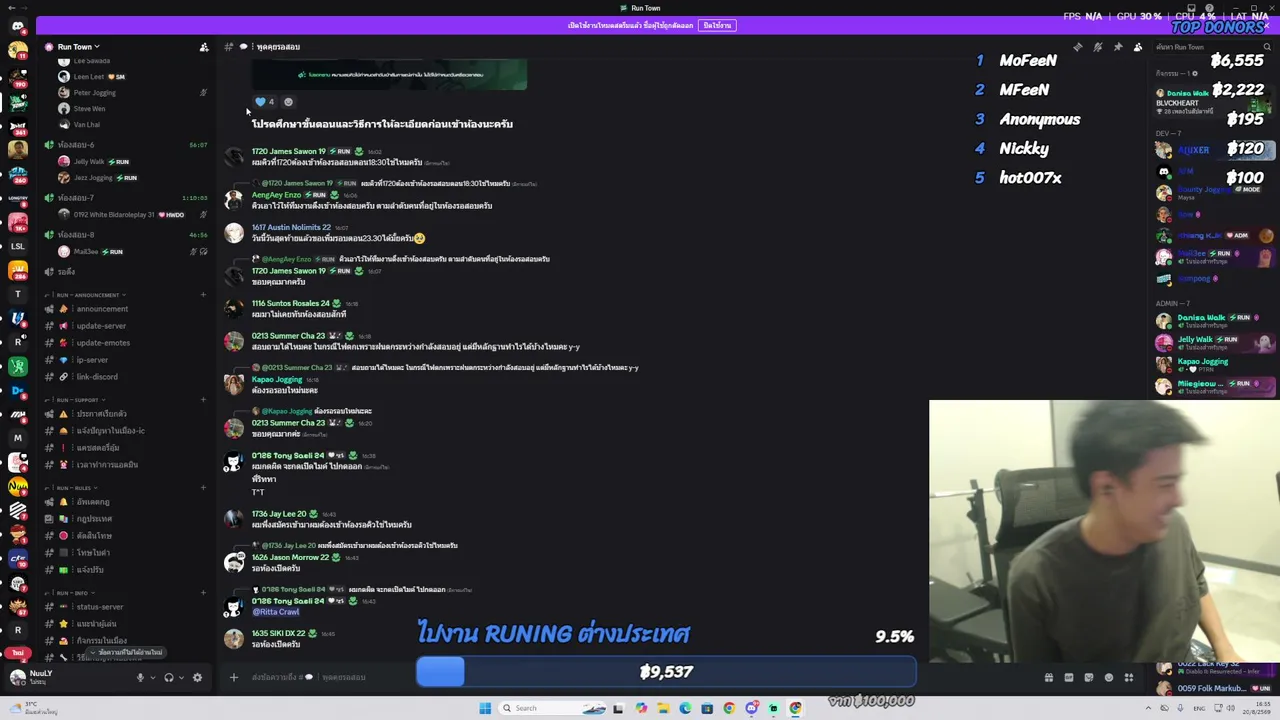Toggle notification settings bell in channel header
The width and height of the screenshot is (1280, 720).
[x=1098, y=47]
